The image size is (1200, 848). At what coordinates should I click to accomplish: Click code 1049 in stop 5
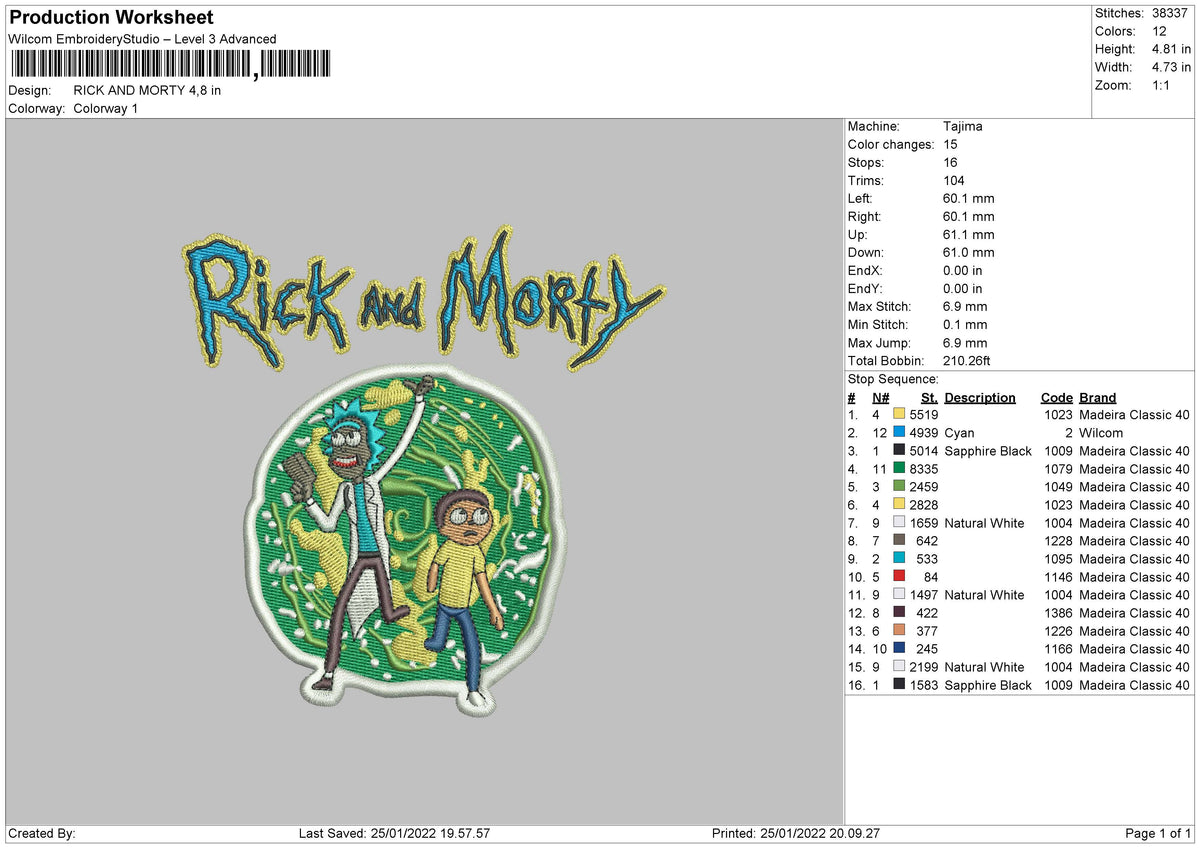pos(1058,487)
